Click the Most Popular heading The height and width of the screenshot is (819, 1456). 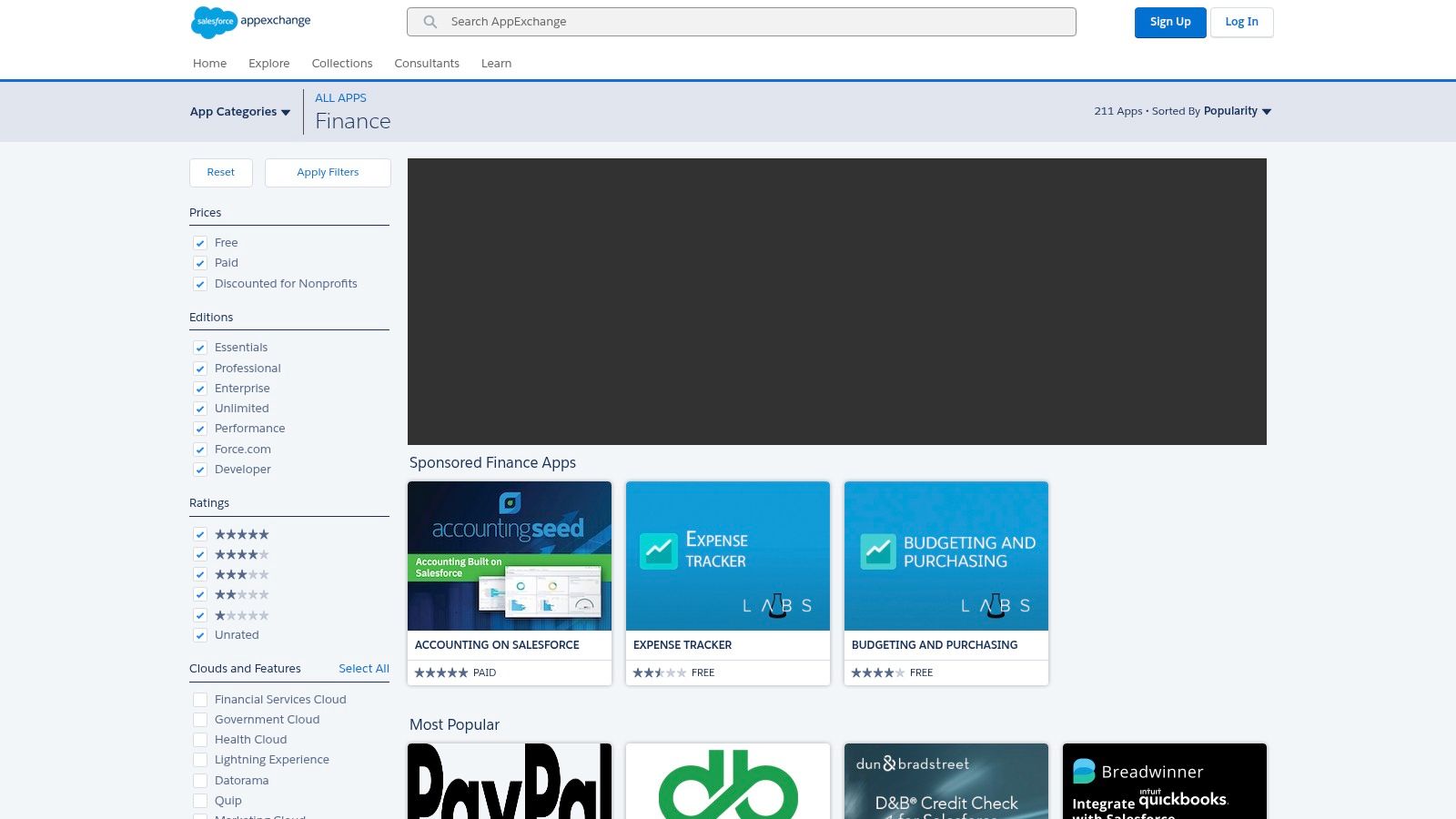tap(454, 725)
